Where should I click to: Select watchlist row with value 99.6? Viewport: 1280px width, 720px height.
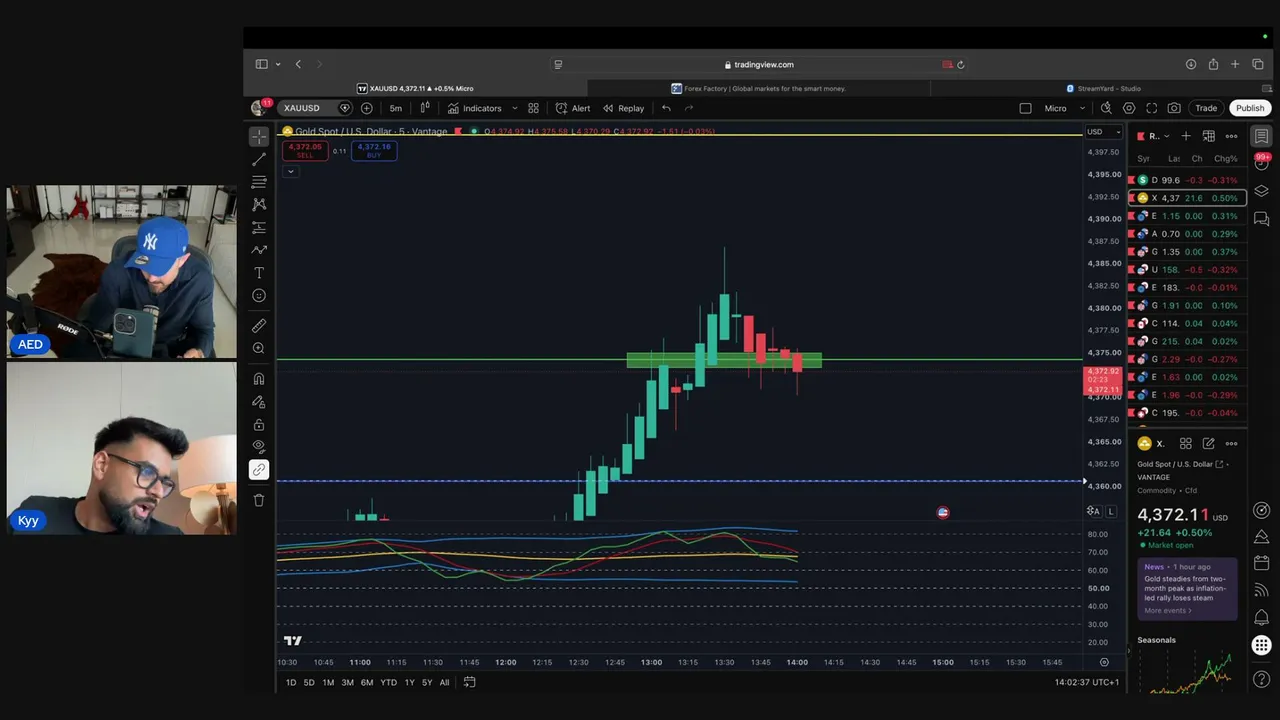[x=1187, y=180]
